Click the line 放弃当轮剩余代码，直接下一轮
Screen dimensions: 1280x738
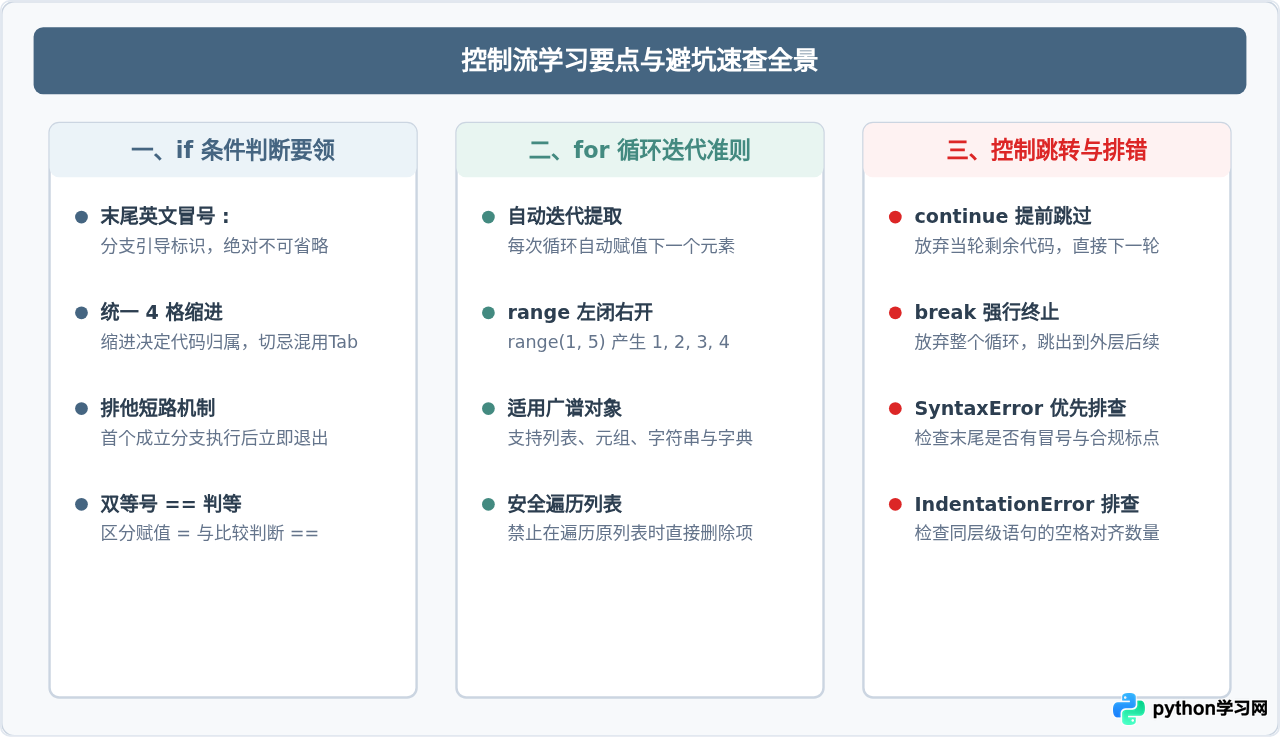[x=1037, y=245]
